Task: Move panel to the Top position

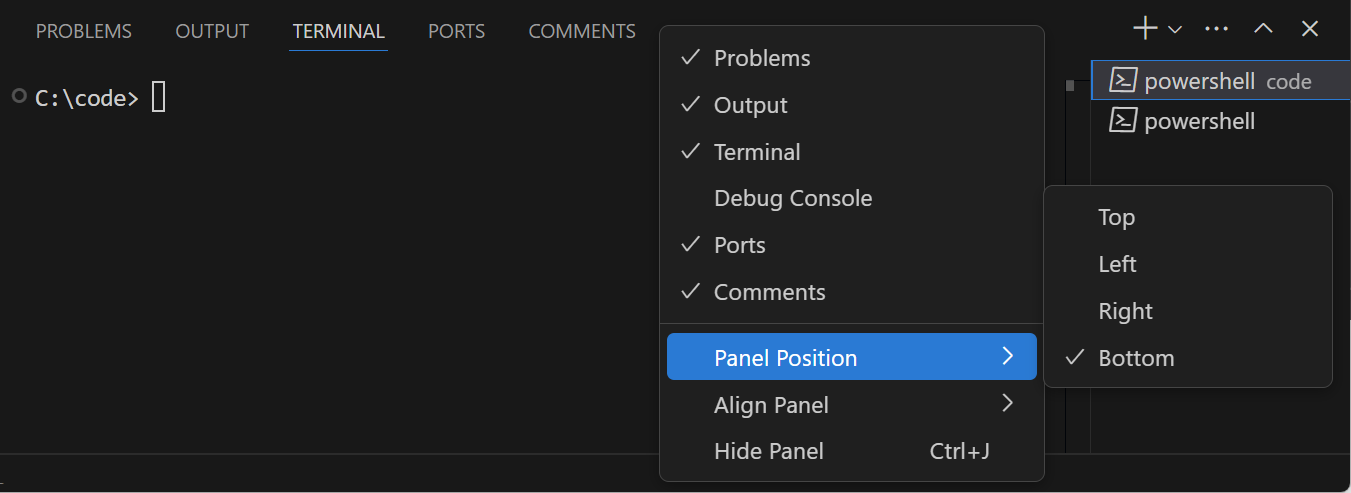Action: point(1116,217)
